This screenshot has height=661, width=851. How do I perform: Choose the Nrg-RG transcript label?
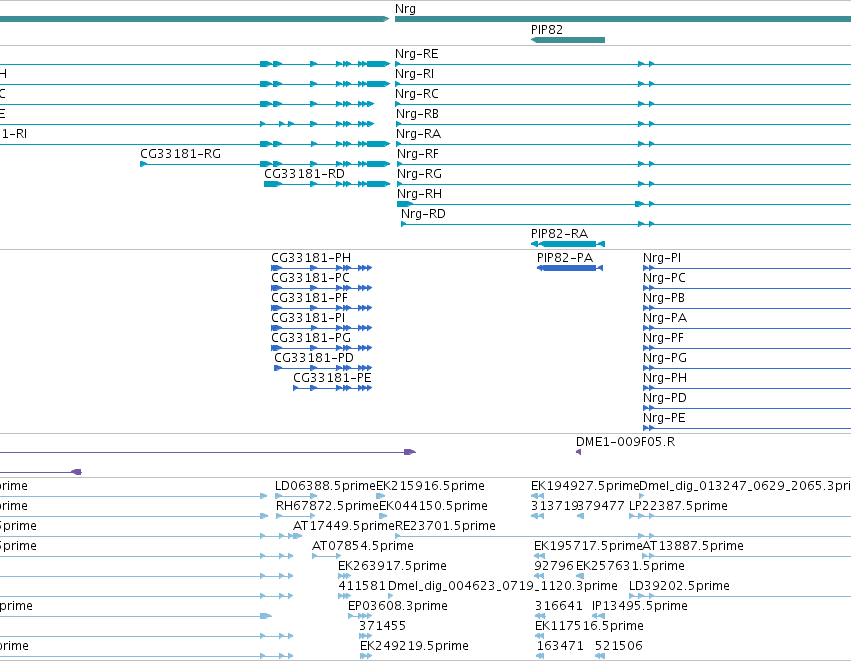click(419, 174)
